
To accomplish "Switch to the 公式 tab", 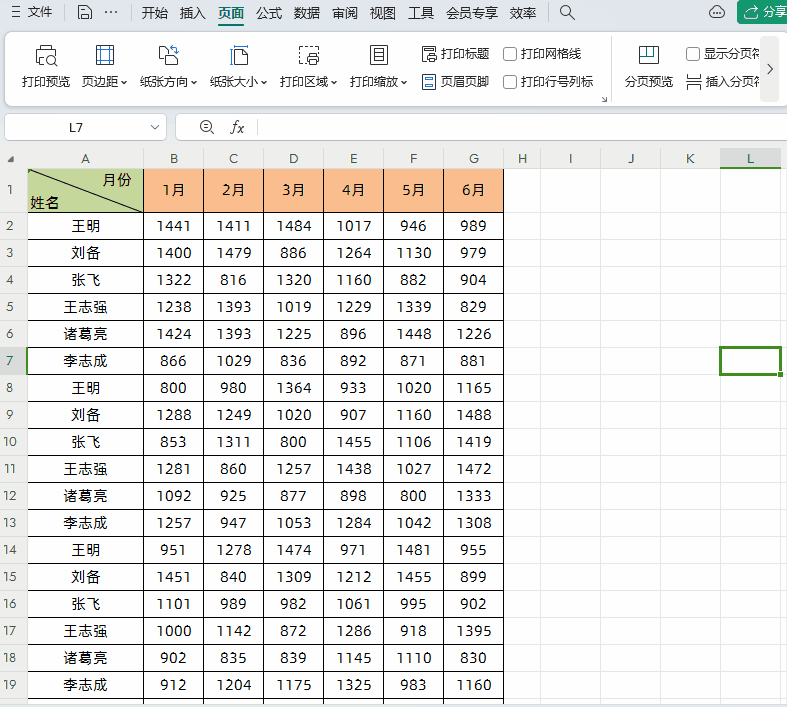I will 269,13.
